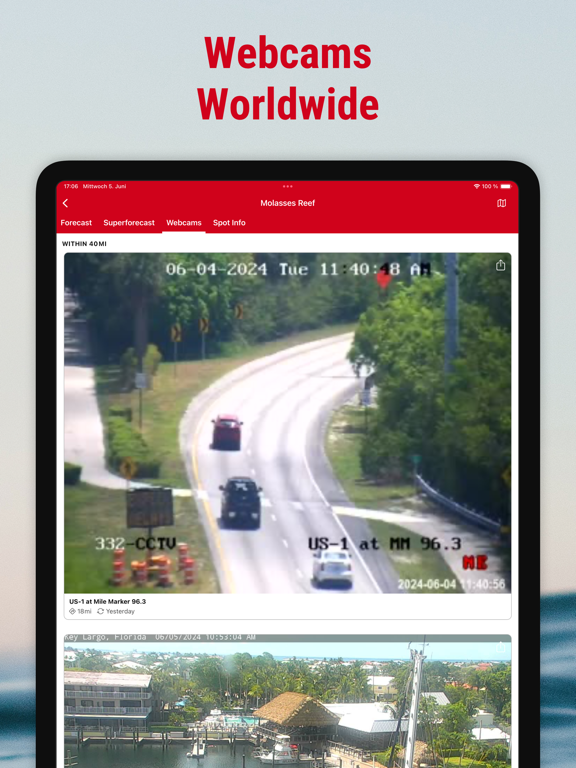Viewport: 576px width, 768px height.
Task: Go back using the top-left chevron
Action: [x=66, y=203]
